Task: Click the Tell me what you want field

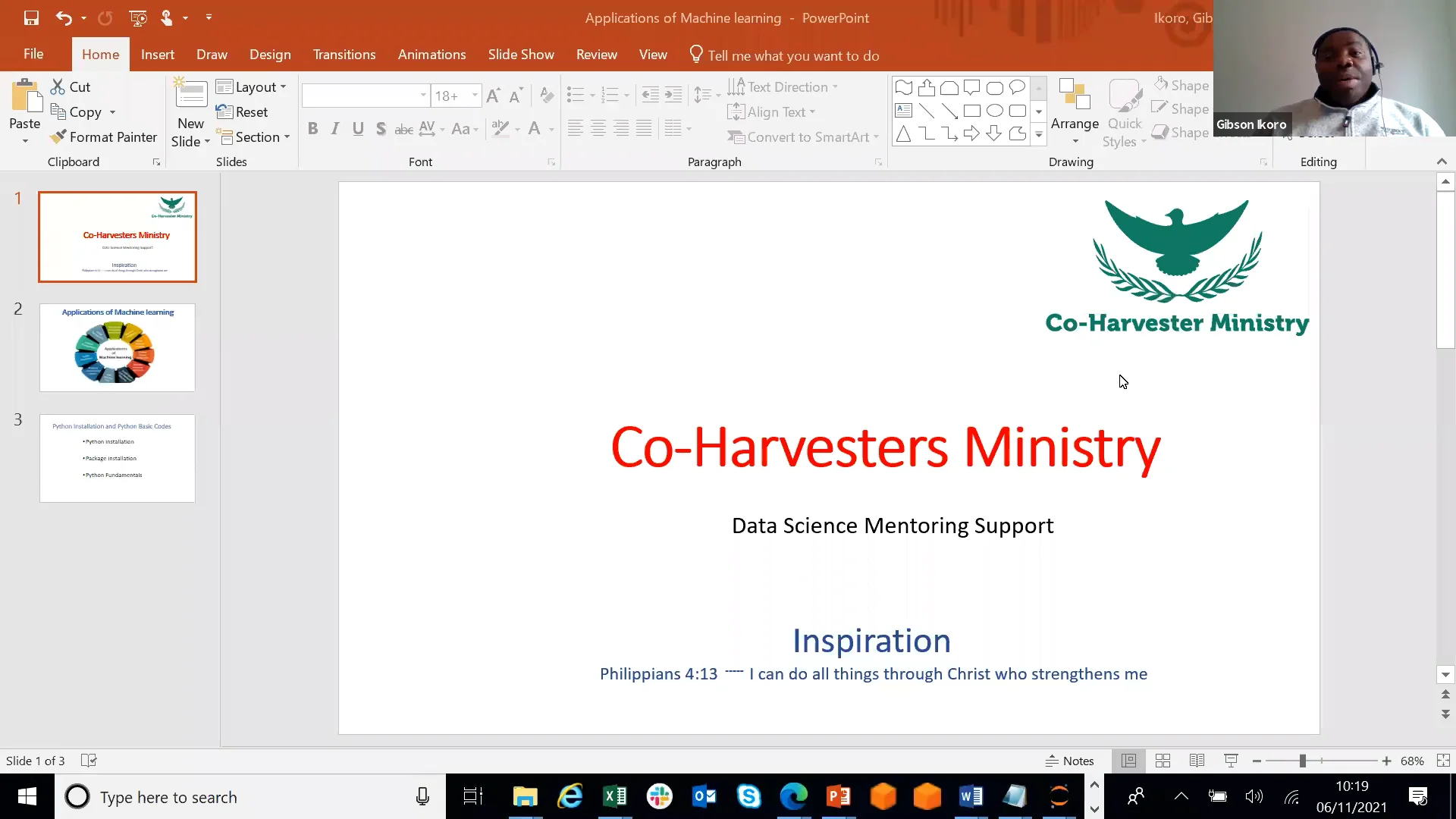Action: point(785,55)
